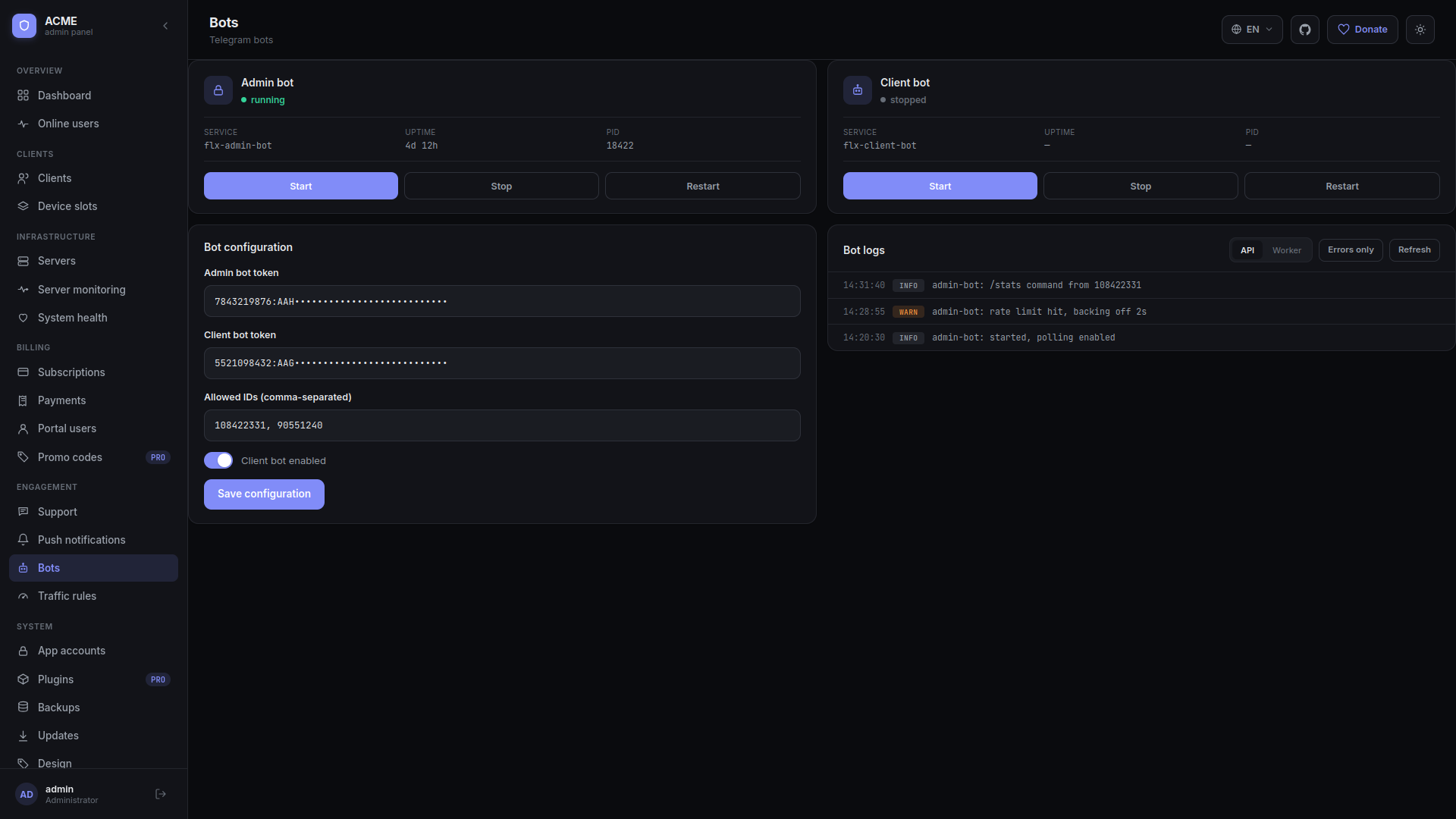The height and width of the screenshot is (819, 1456).
Task: Select the Worker log source
Action: click(1287, 250)
